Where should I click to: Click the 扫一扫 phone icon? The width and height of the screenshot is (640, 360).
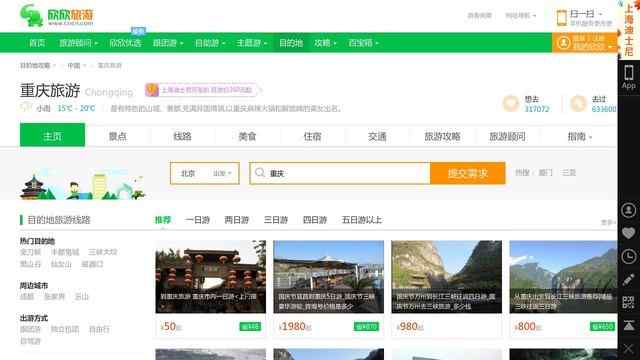(562, 18)
